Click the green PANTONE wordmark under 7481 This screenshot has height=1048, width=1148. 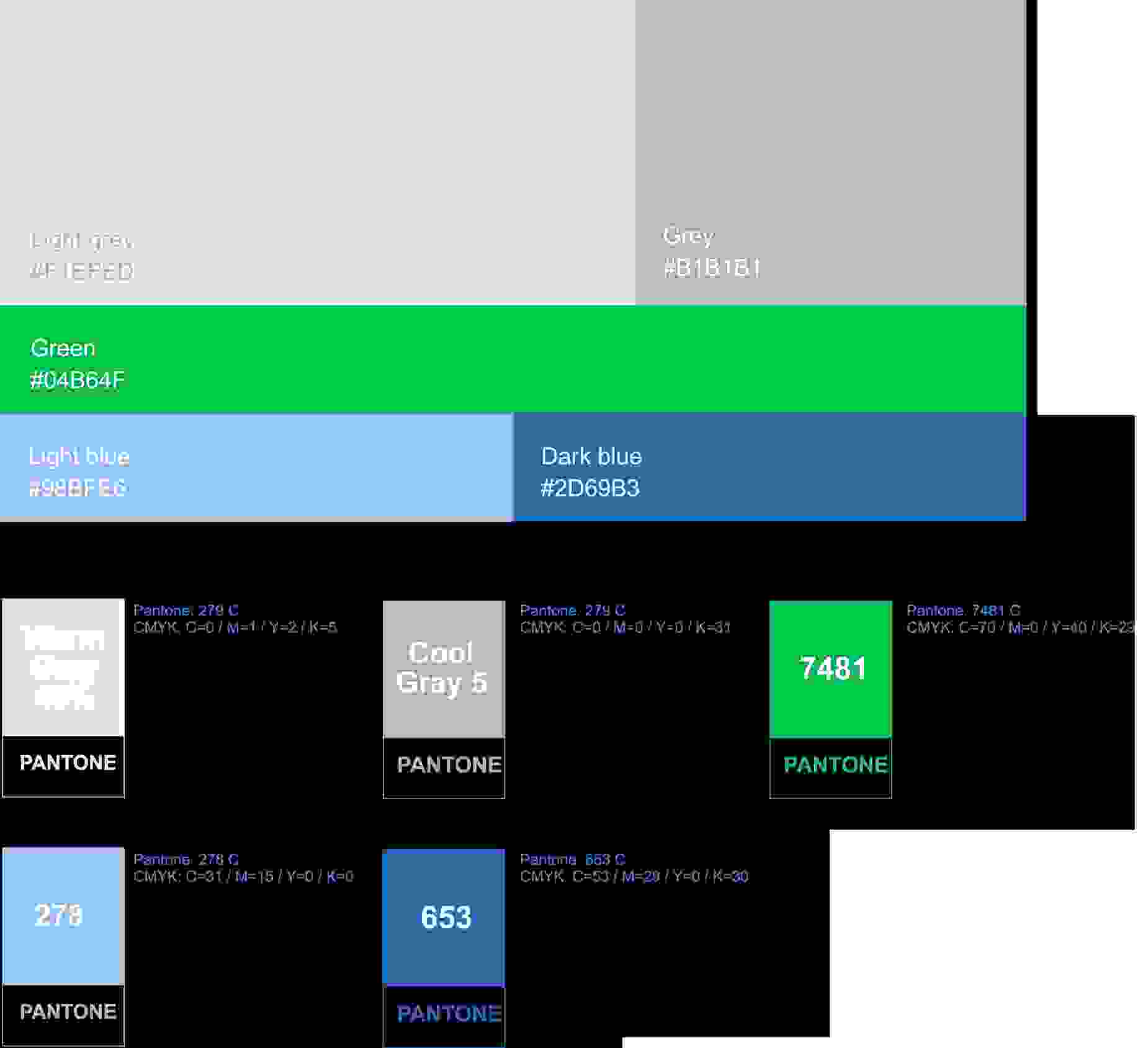pos(835,766)
